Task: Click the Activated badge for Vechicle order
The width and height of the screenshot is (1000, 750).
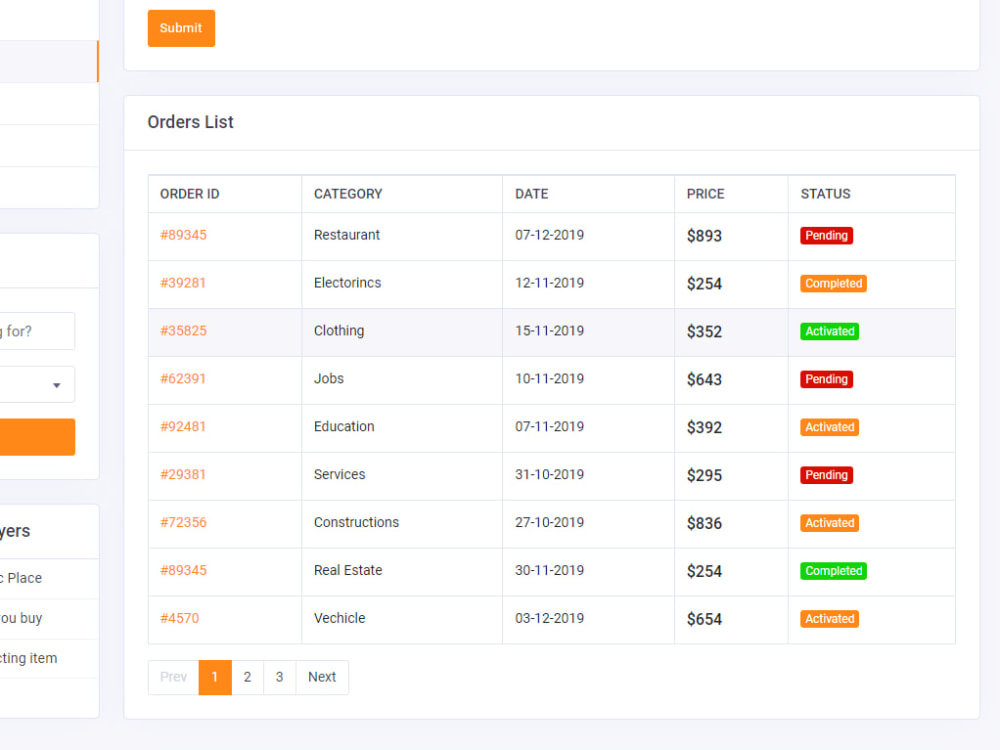Action: coord(830,619)
